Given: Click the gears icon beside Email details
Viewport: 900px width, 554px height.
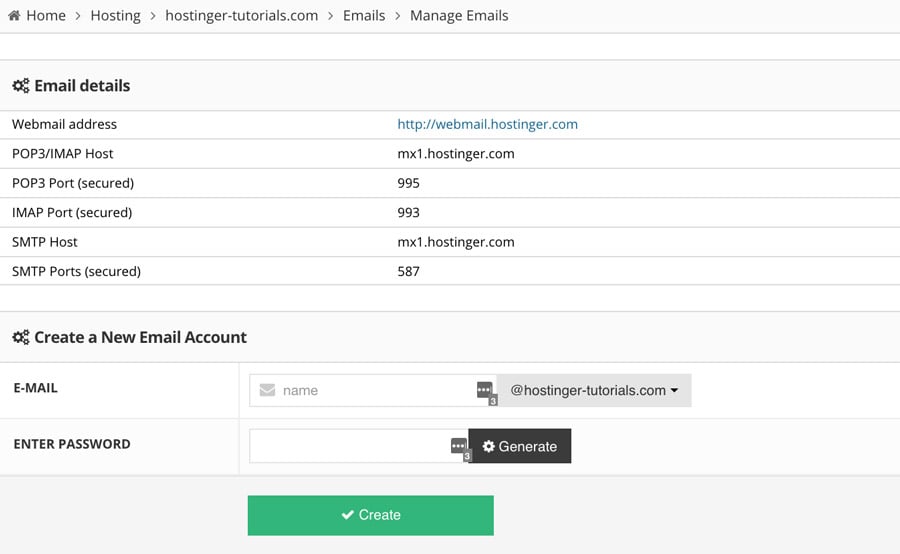Looking at the screenshot, I should [x=20, y=86].
